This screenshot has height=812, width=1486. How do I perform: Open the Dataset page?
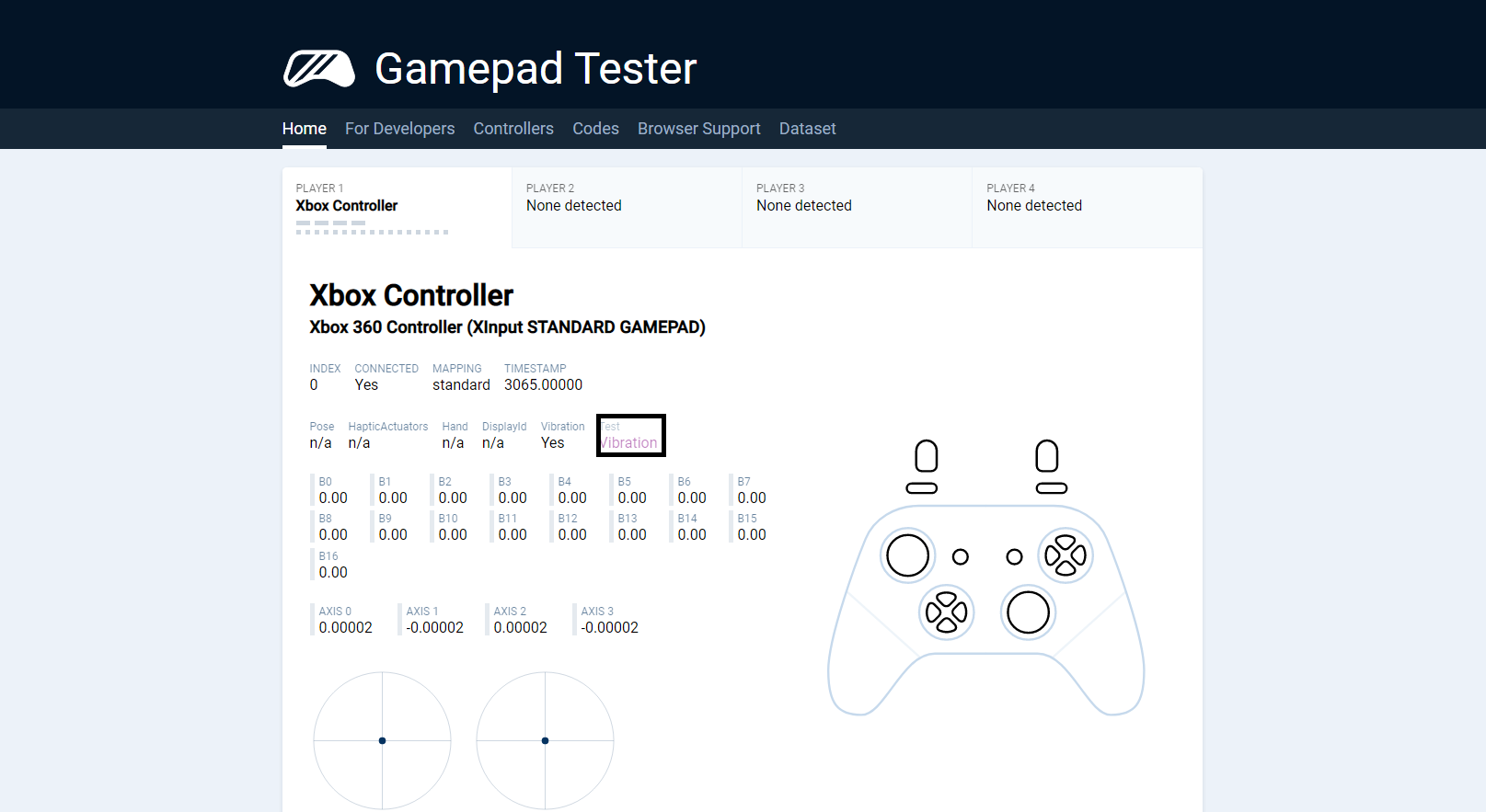[x=808, y=129]
